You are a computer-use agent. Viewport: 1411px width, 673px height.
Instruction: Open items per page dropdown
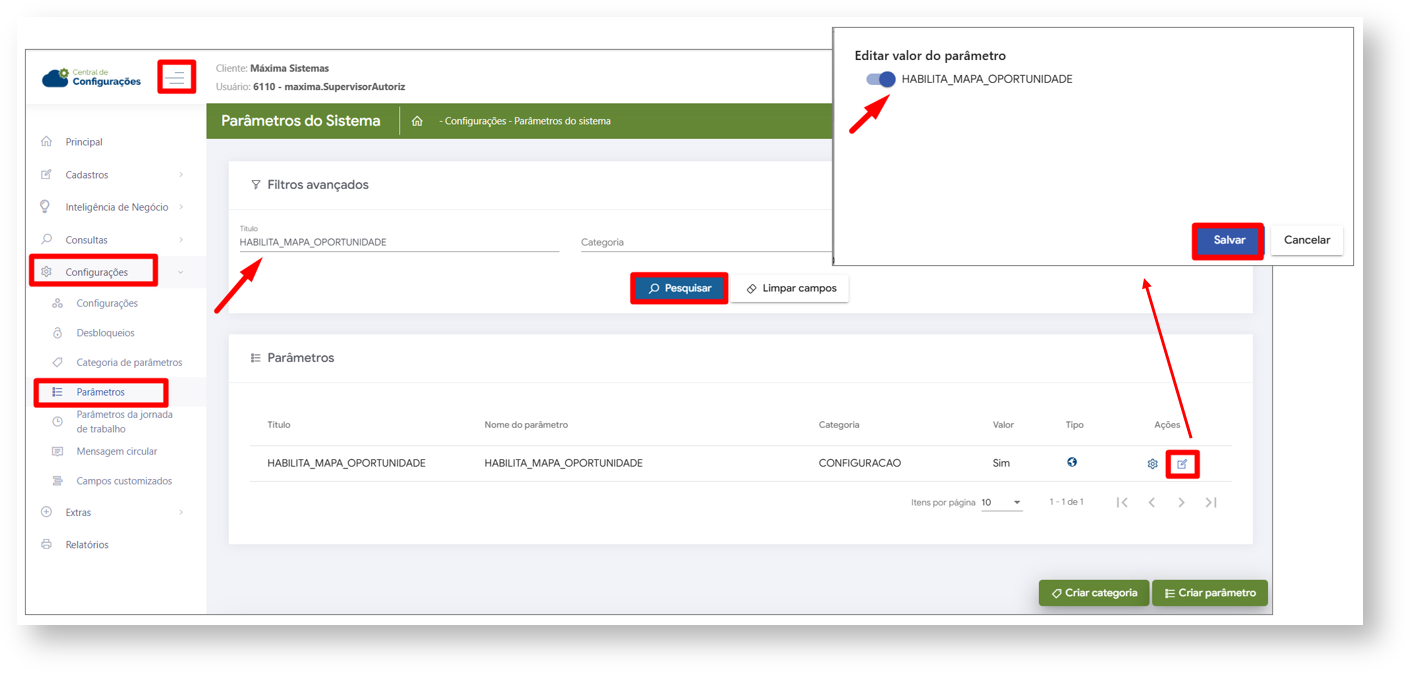(x=1001, y=502)
